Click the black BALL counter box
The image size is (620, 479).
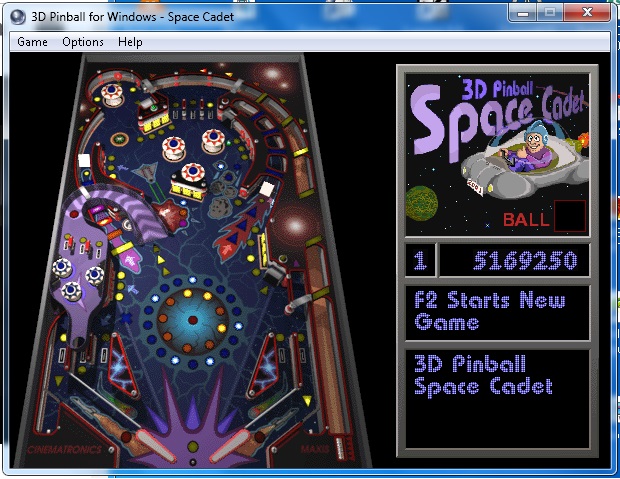570,215
